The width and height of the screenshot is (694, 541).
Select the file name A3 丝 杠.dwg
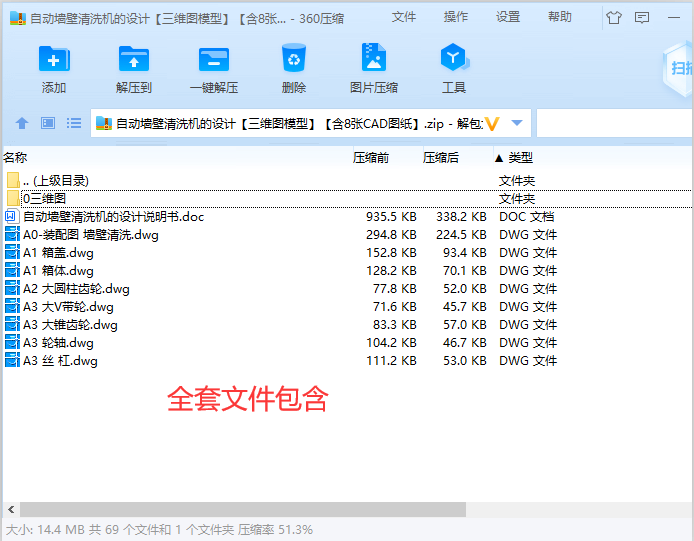click(60, 361)
